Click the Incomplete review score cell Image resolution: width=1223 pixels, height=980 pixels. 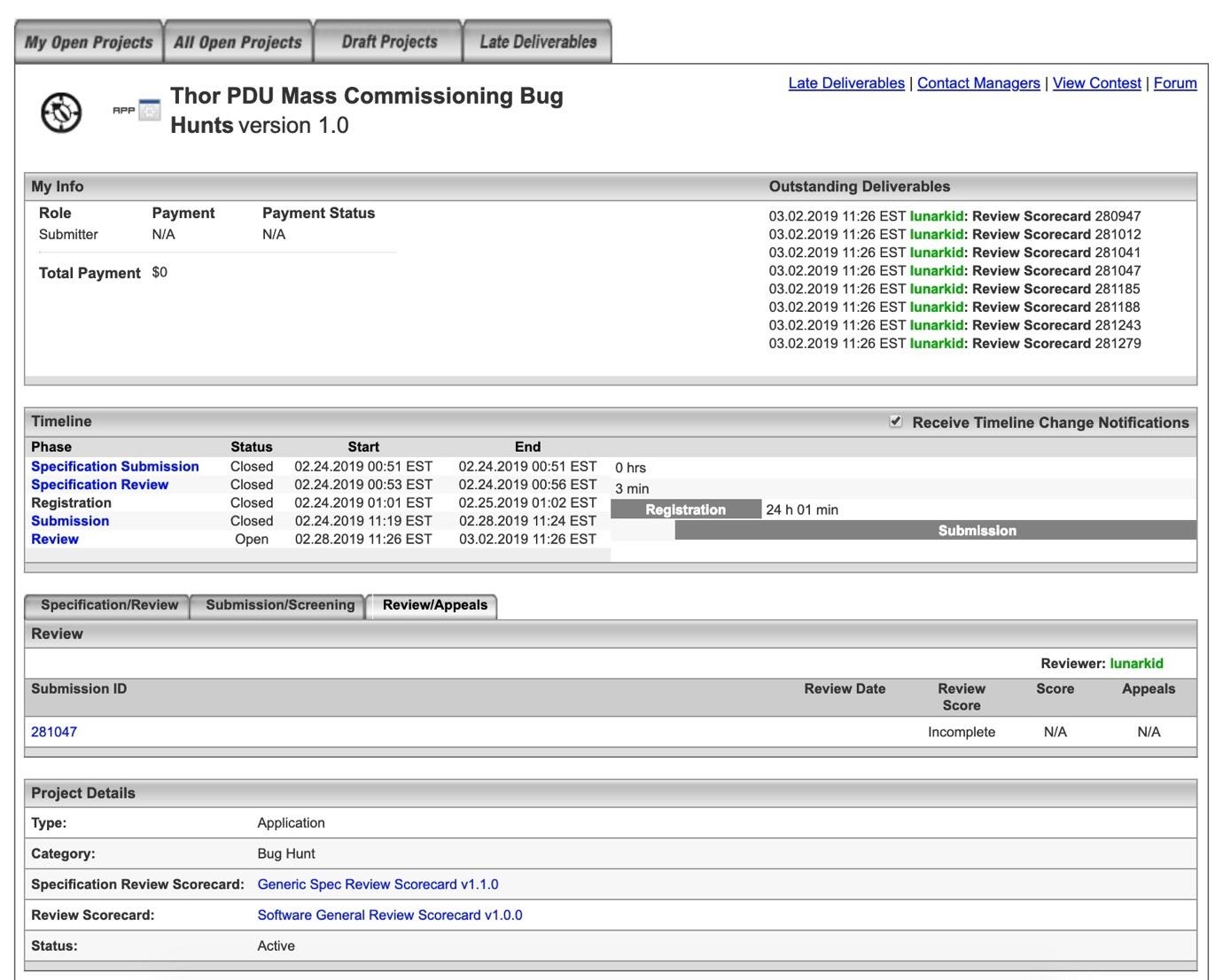pyautogui.click(x=962, y=732)
